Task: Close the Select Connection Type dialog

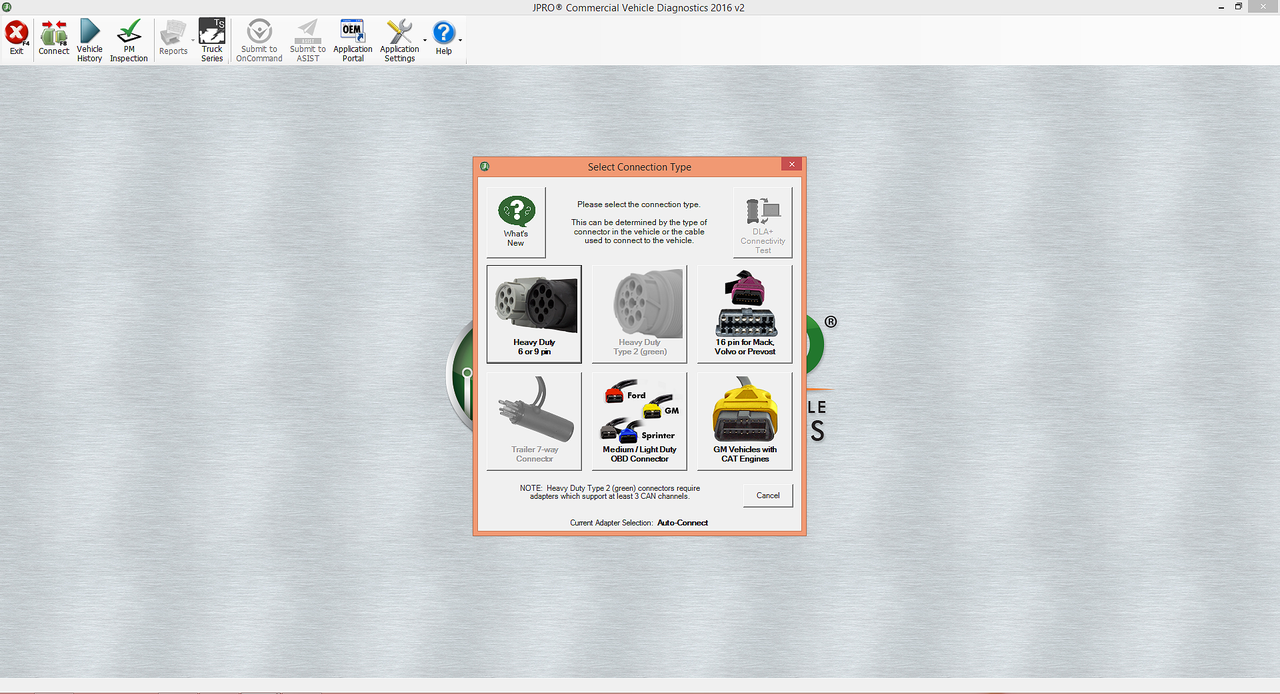Action: coord(791,165)
